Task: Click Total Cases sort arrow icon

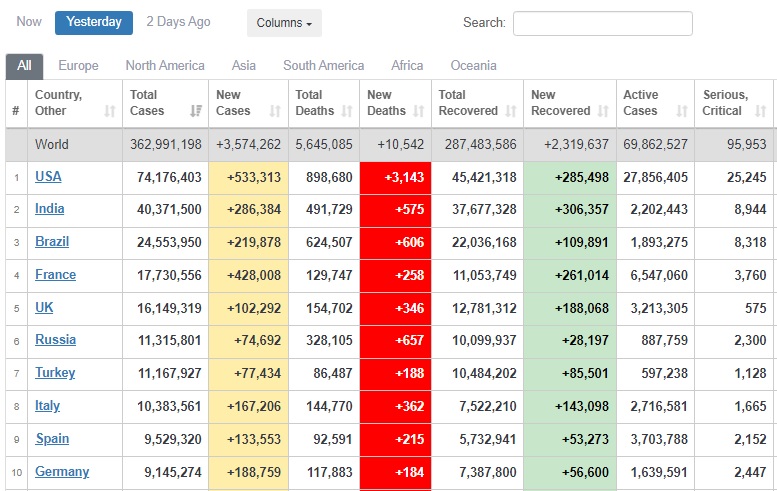Action: [196, 111]
